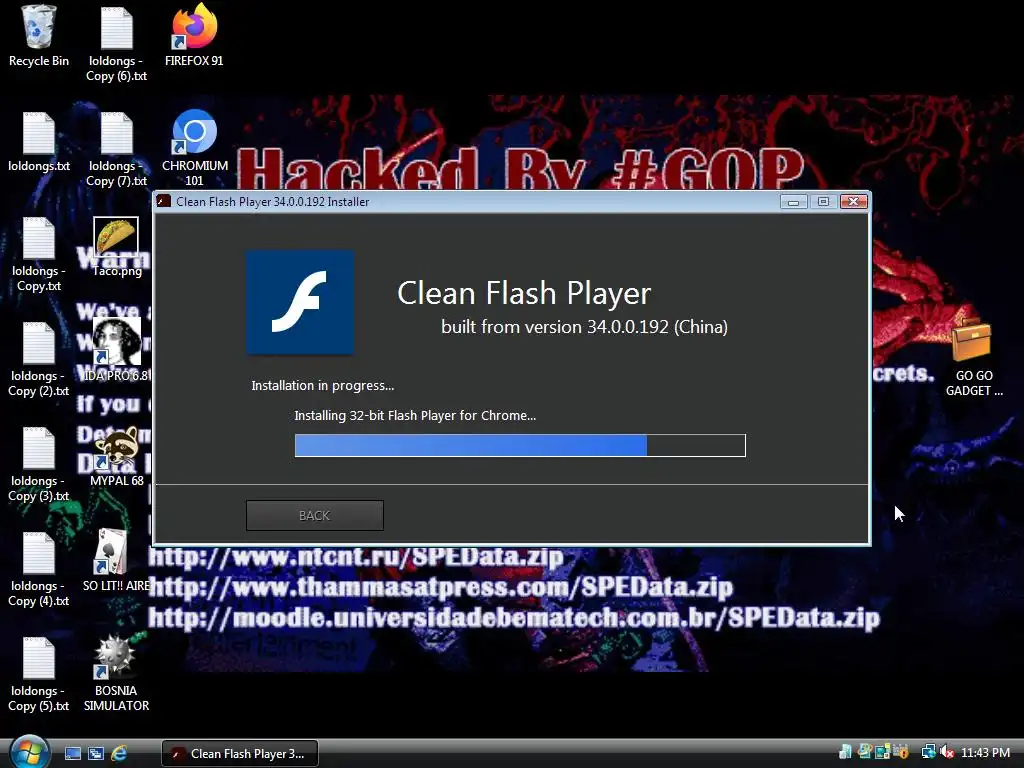Open the muted volume tray icon

point(947,752)
